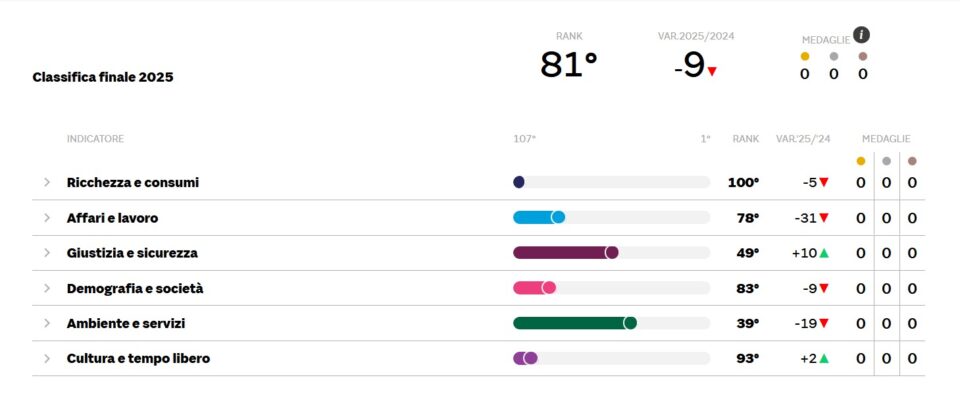Click red down arrow in Affari row

tap(824, 218)
